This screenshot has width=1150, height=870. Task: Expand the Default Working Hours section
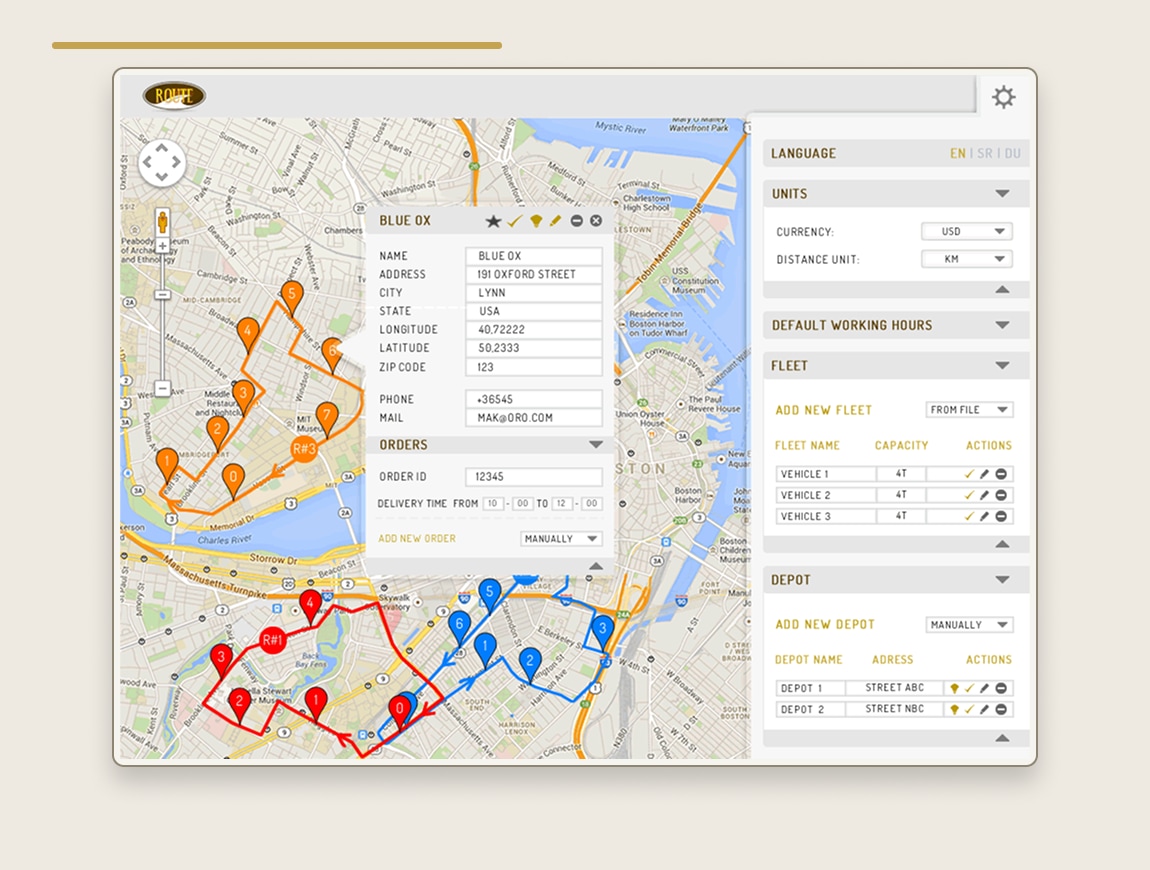point(1003,325)
